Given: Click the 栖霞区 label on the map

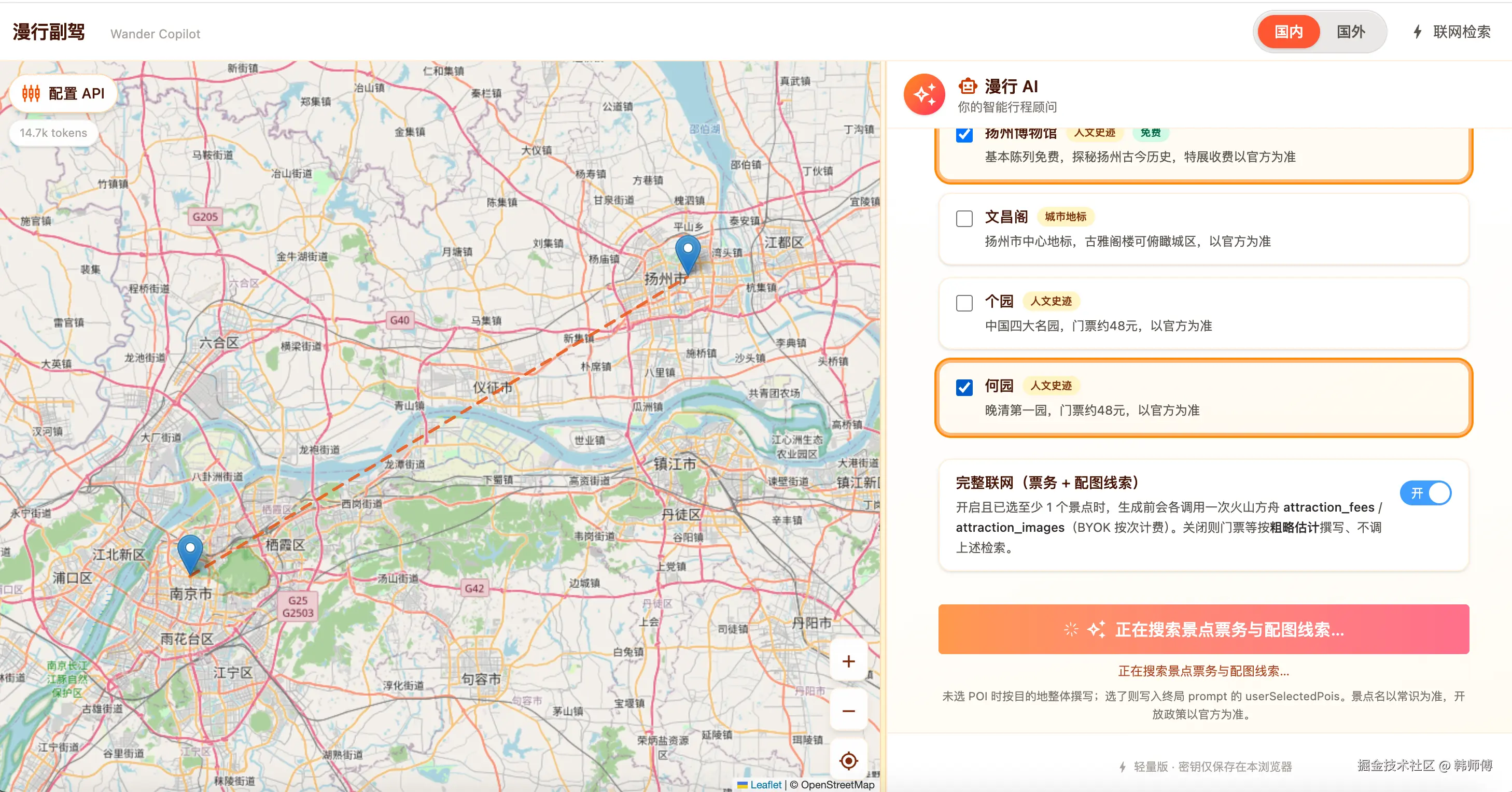Looking at the screenshot, I should [x=285, y=544].
